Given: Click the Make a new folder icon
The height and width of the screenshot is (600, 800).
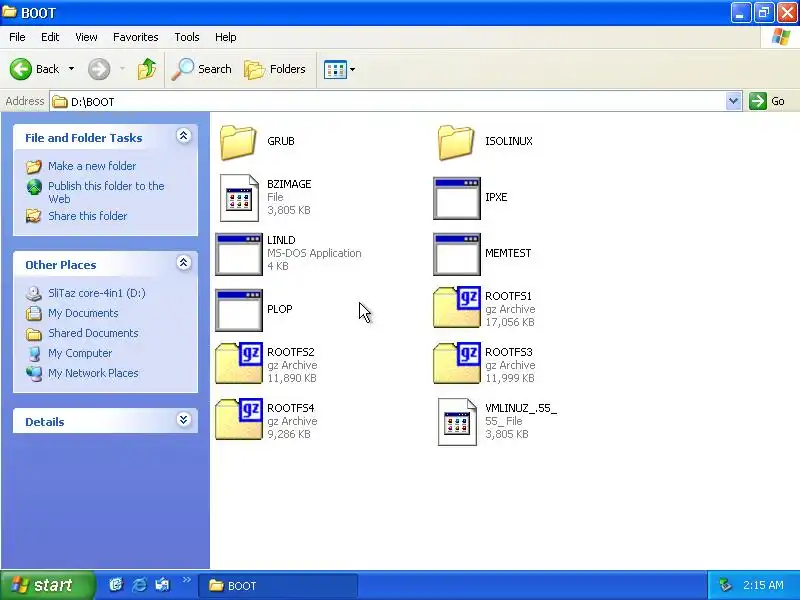Looking at the screenshot, I should pyautogui.click(x=34, y=166).
